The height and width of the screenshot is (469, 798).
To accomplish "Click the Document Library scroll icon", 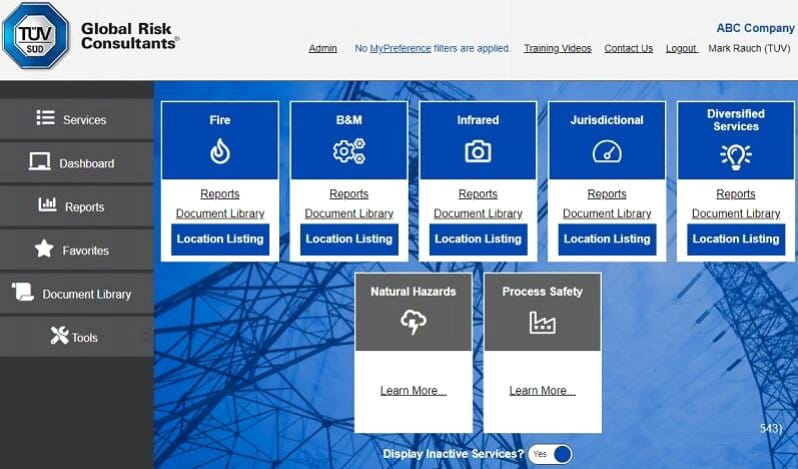I will point(23,292).
